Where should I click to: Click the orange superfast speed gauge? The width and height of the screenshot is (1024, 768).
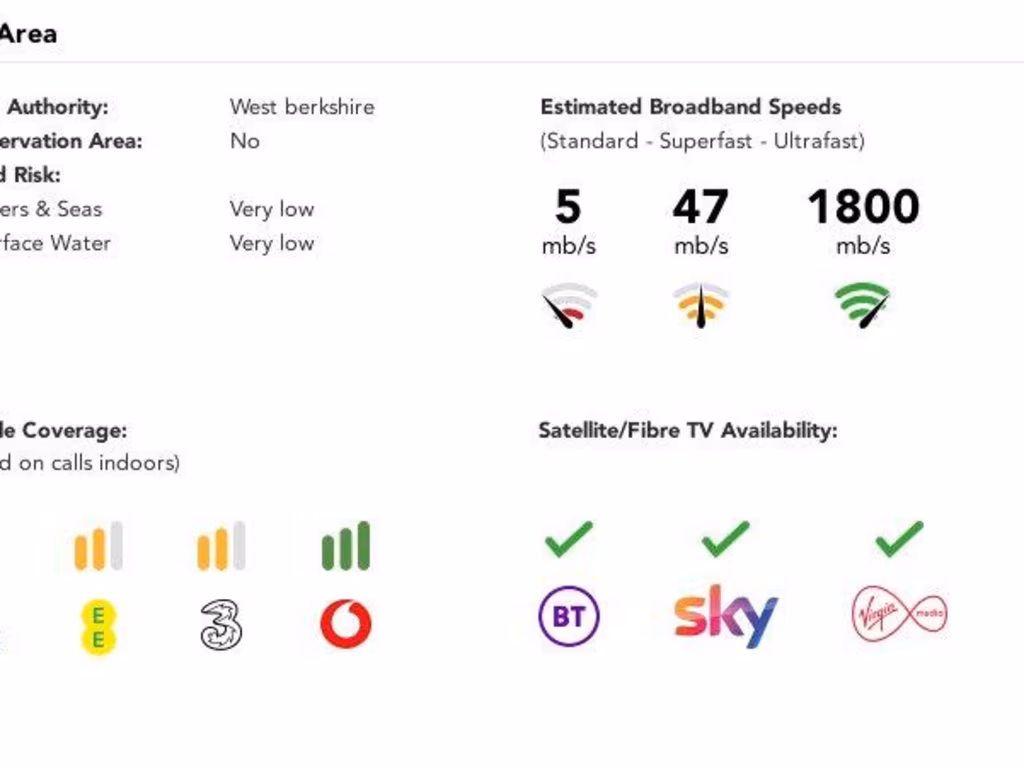tap(700, 305)
